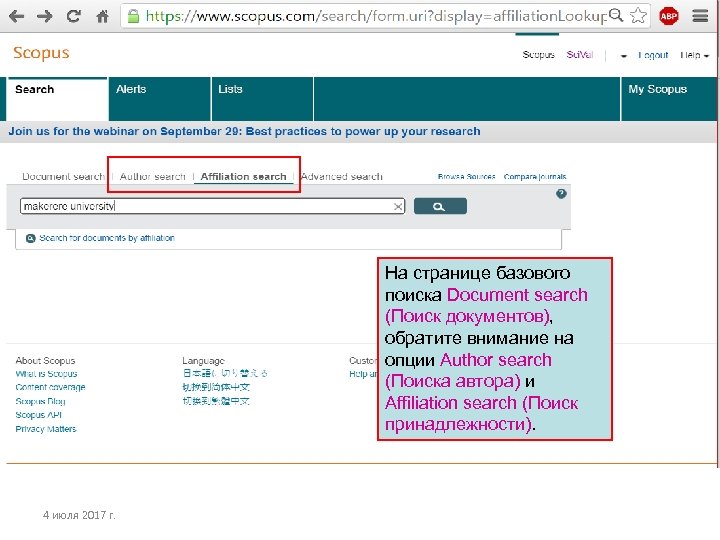Image resolution: width=720 pixels, height=540 pixels.
Task: Open the Content coverage link
Action: point(50,387)
